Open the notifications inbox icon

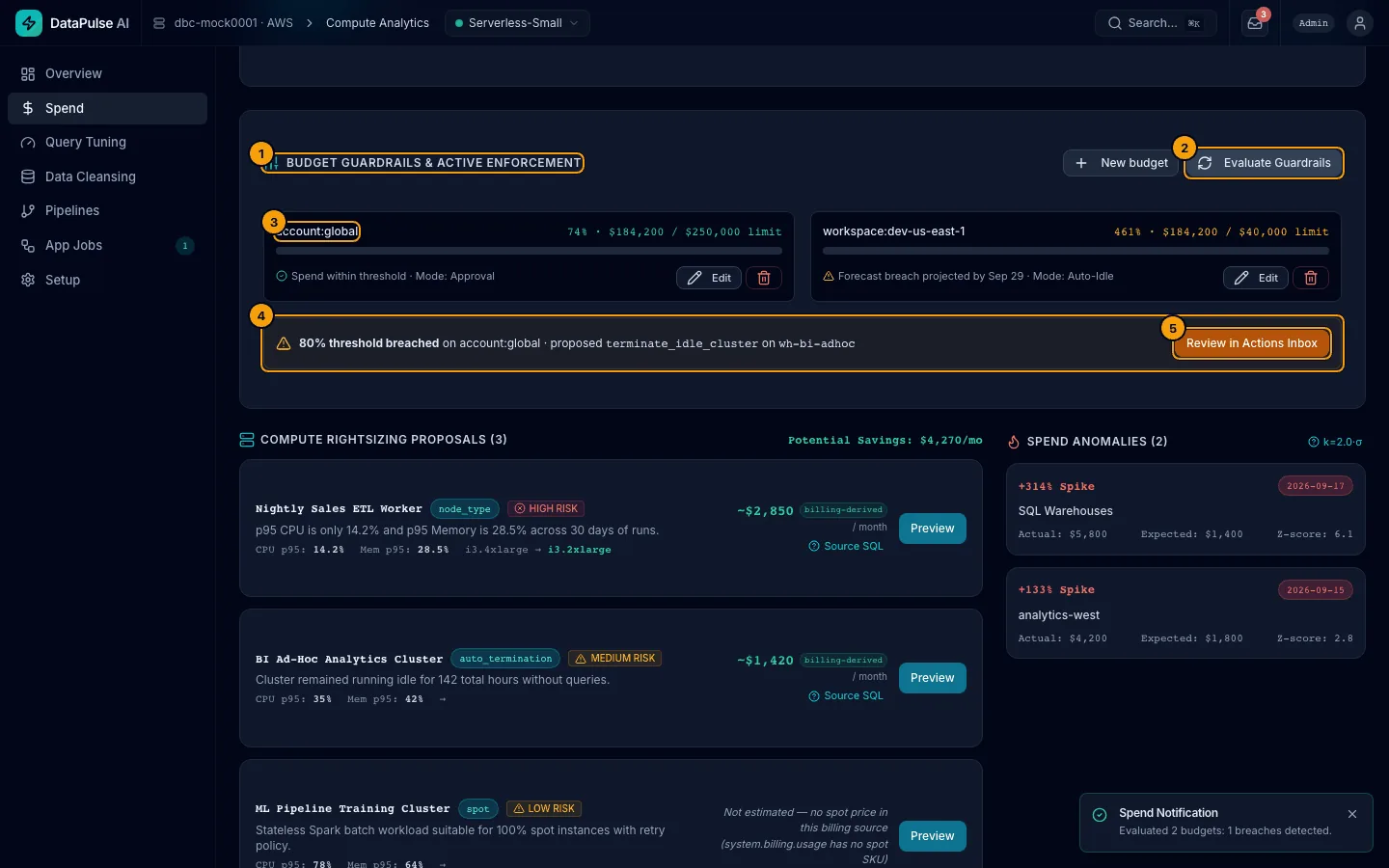(1254, 23)
